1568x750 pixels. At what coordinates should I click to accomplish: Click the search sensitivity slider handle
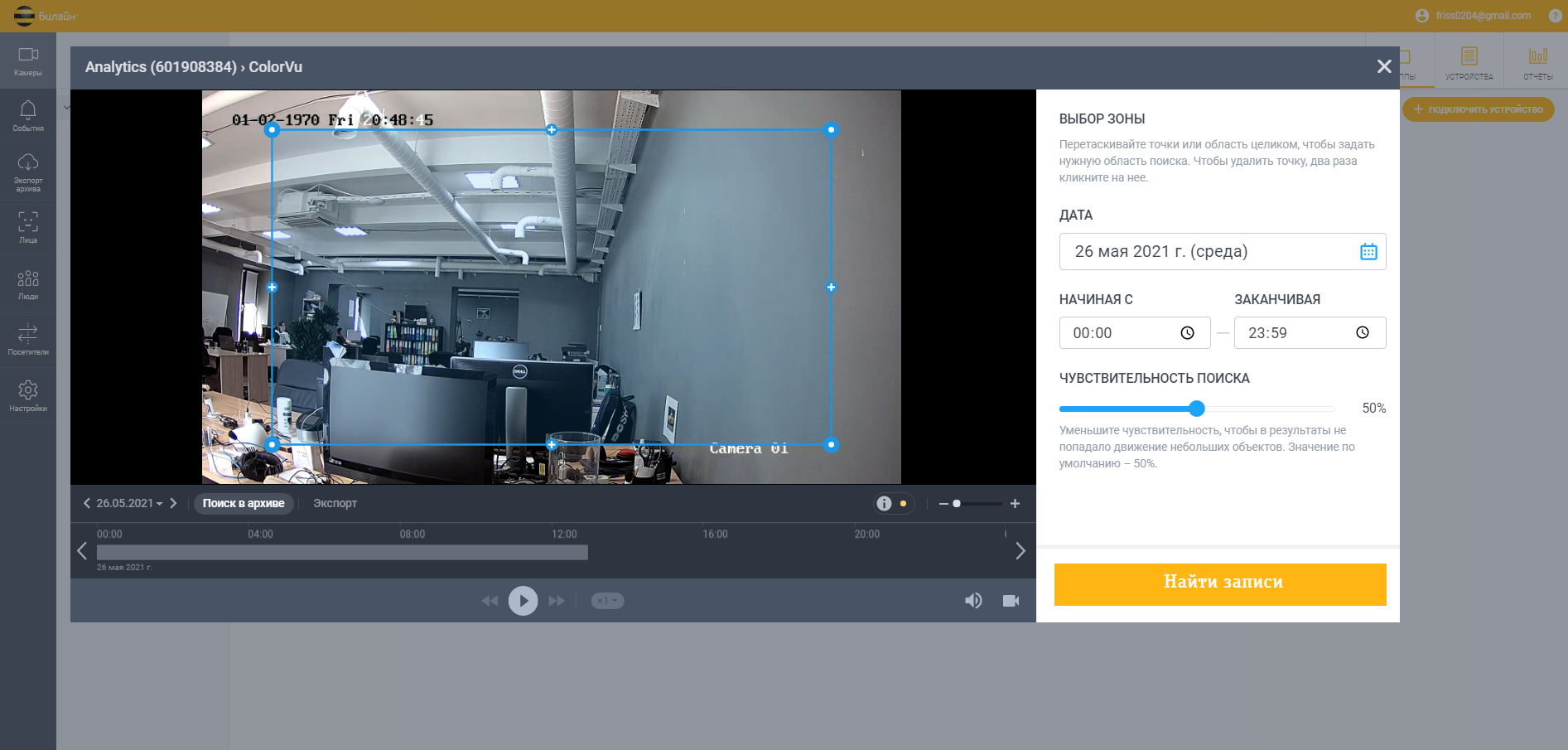(1196, 409)
